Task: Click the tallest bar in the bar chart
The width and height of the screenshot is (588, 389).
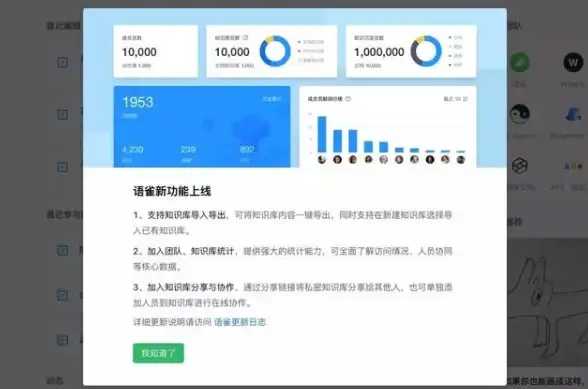Action: tap(322, 134)
